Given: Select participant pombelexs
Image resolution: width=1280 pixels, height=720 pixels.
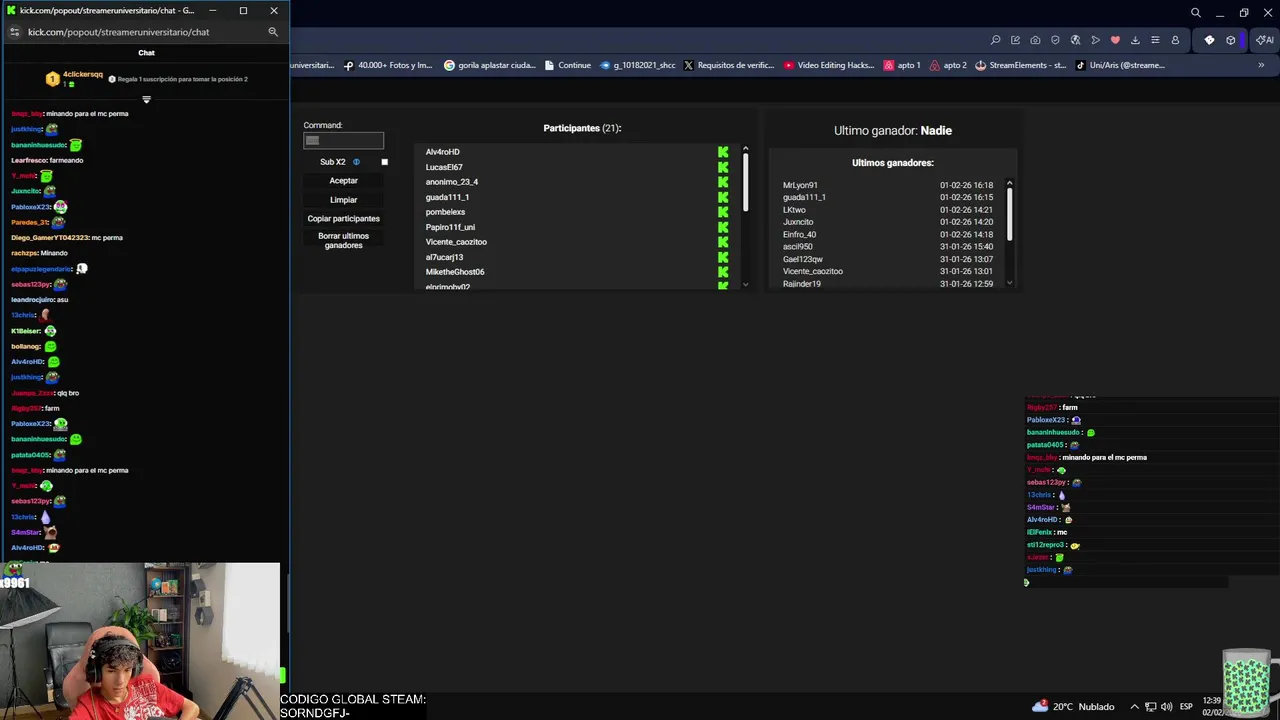Looking at the screenshot, I should click(445, 212).
